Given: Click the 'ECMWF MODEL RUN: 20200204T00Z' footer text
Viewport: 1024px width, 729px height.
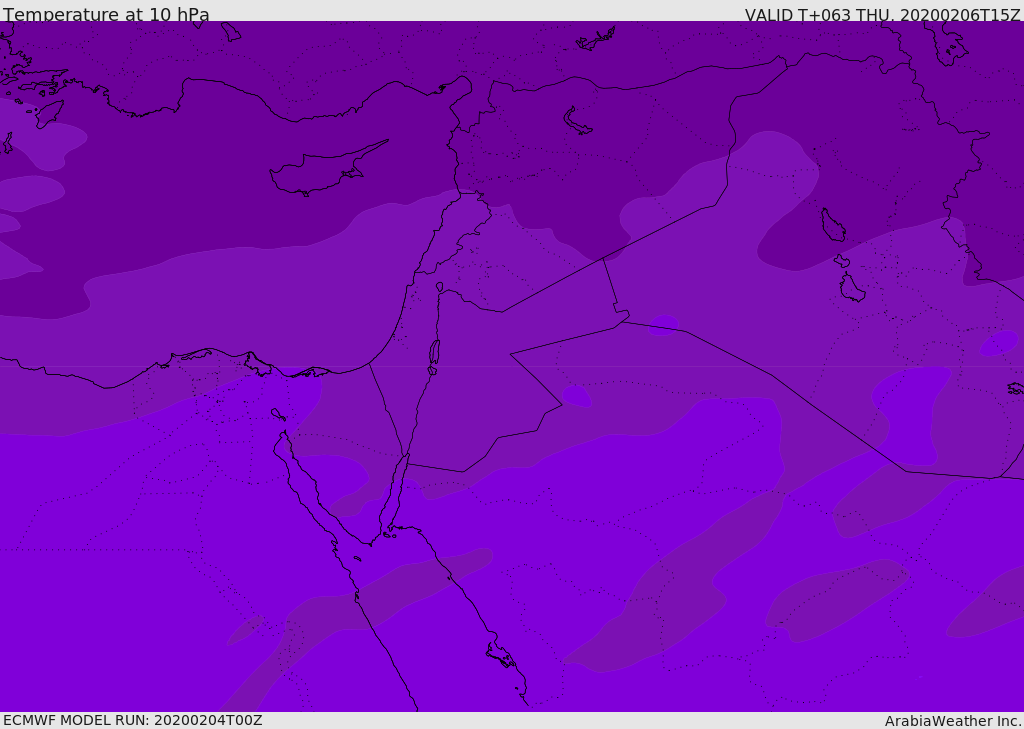Looking at the screenshot, I should [133, 720].
